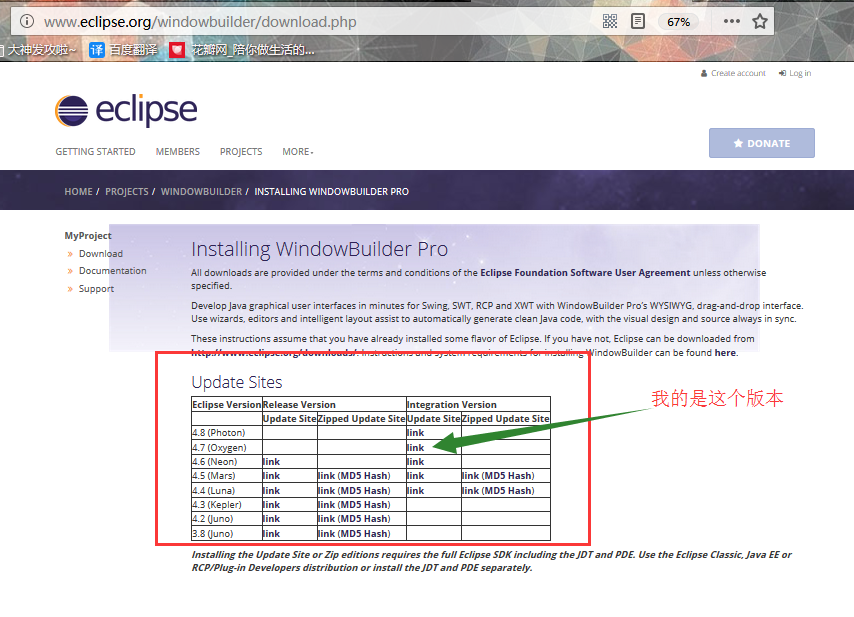Toggle reader view icon in address bar
The width and height of the screenshot is (854, 617).
click(x=638, y=21)
